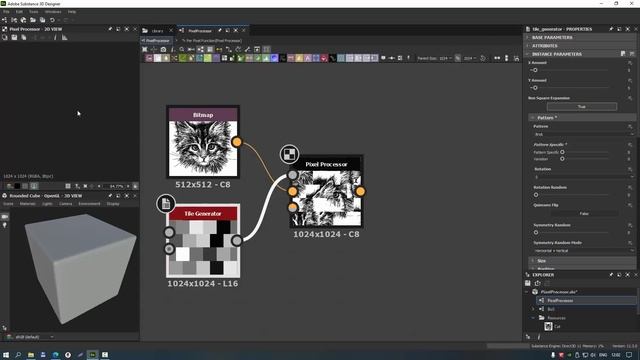Select the Bitmap node
640x360 pixels.
(203, 142)
